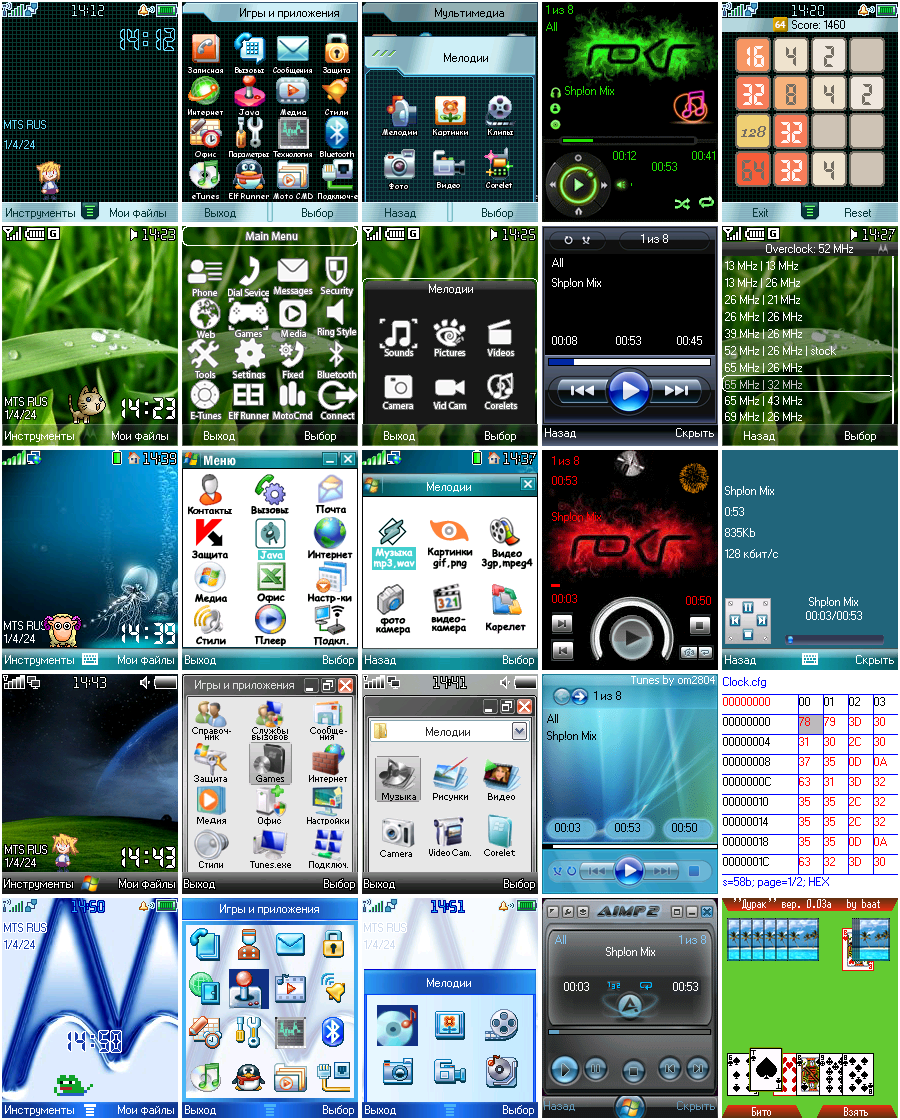Open the Клипы film-reel icon
The image size is (900, 1120).
pos(500,110)
